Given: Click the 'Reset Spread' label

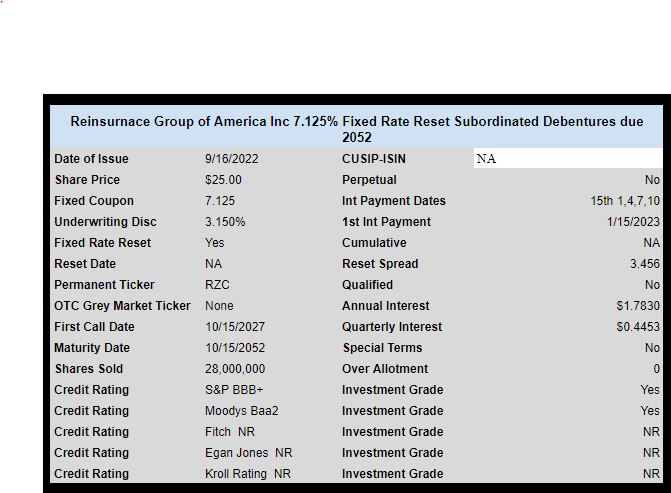Looking at the screenshot, I should (x=380, y=264).
